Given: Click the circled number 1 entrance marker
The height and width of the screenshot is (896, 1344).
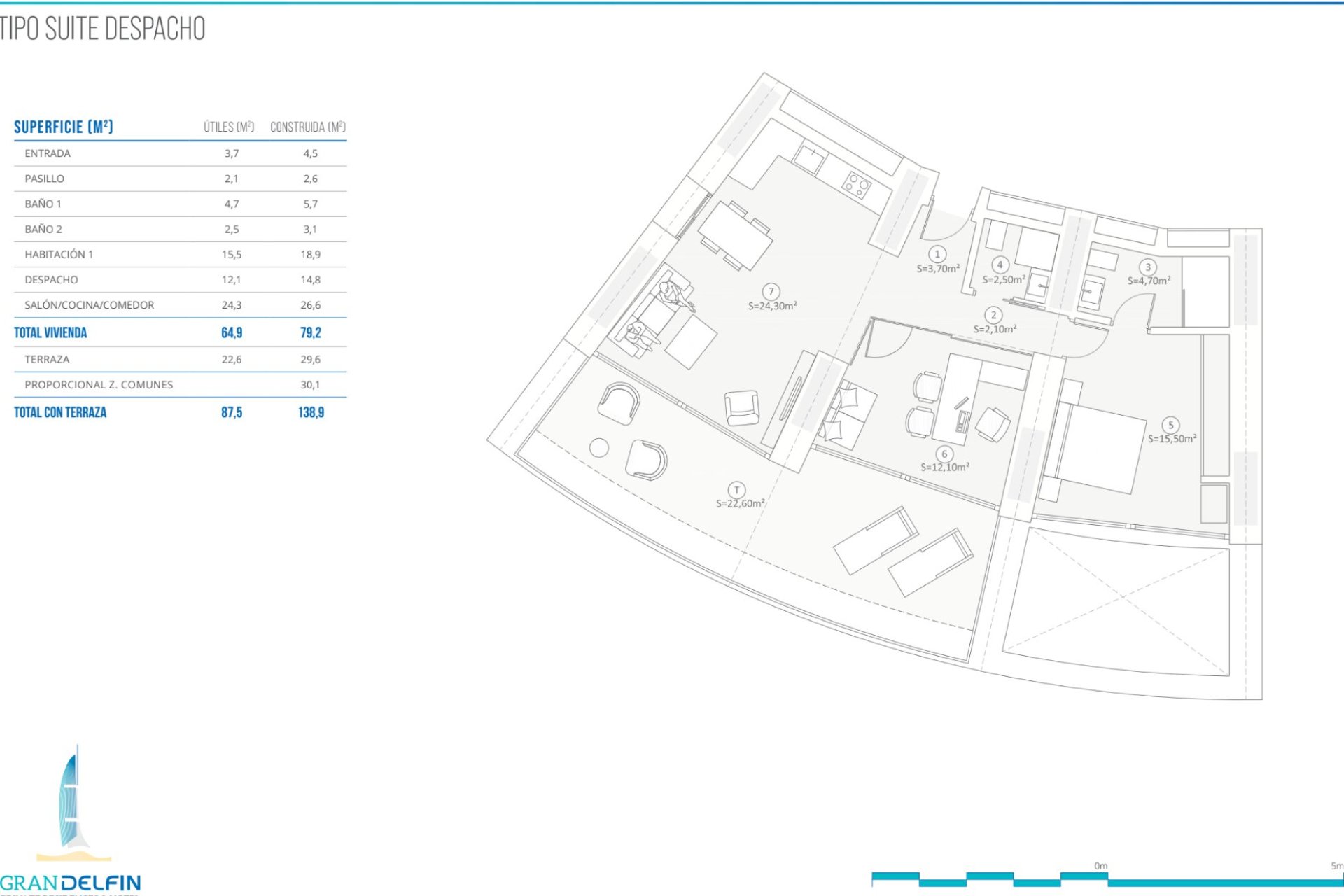Looking at the screenshot, I should (937, 254).
